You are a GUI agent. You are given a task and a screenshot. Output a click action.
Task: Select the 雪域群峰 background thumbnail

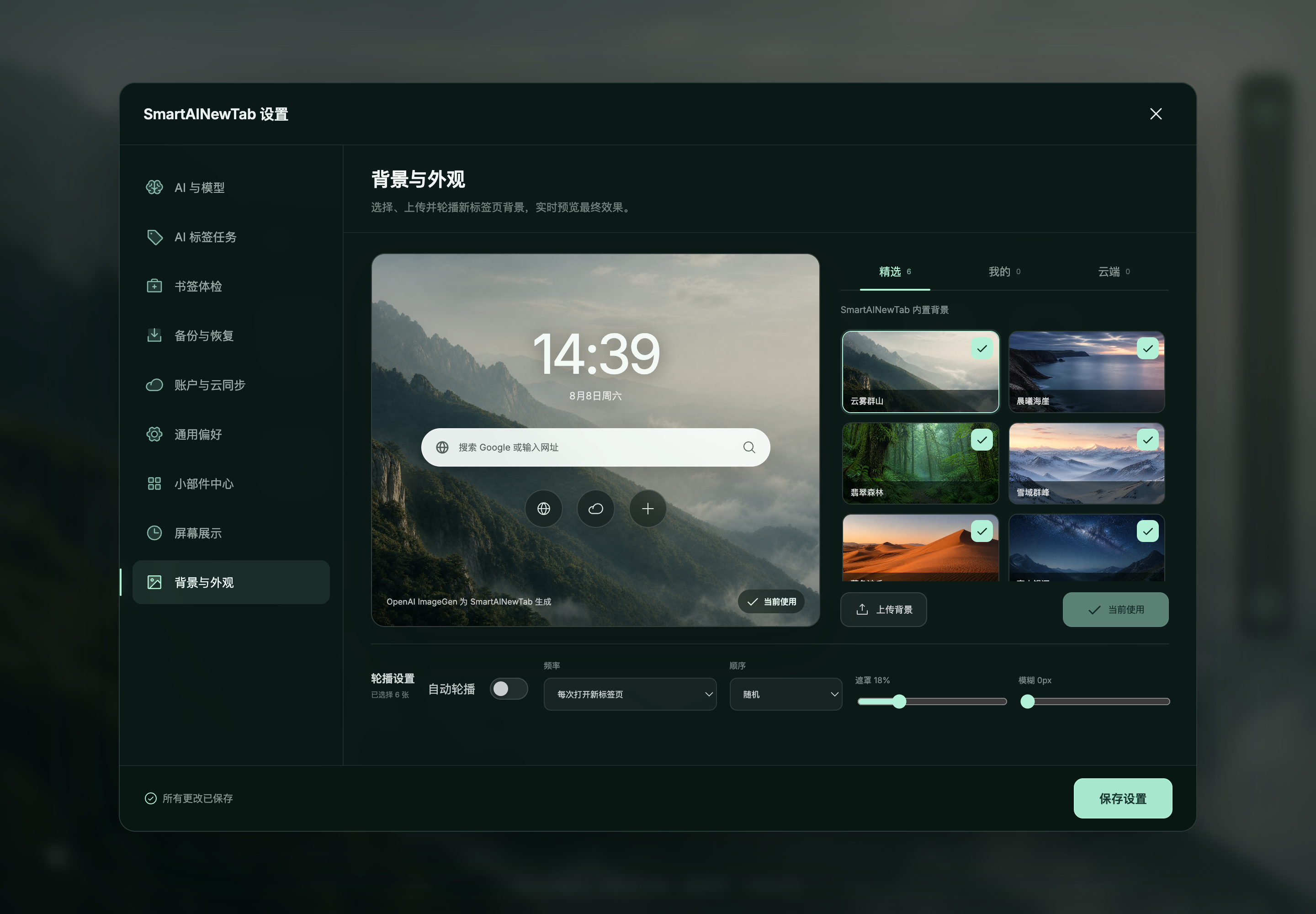(x=1086, y=463)
